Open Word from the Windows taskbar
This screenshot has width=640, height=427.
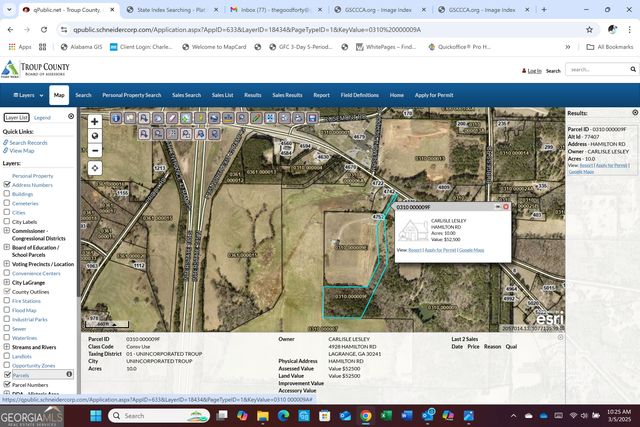407,416
